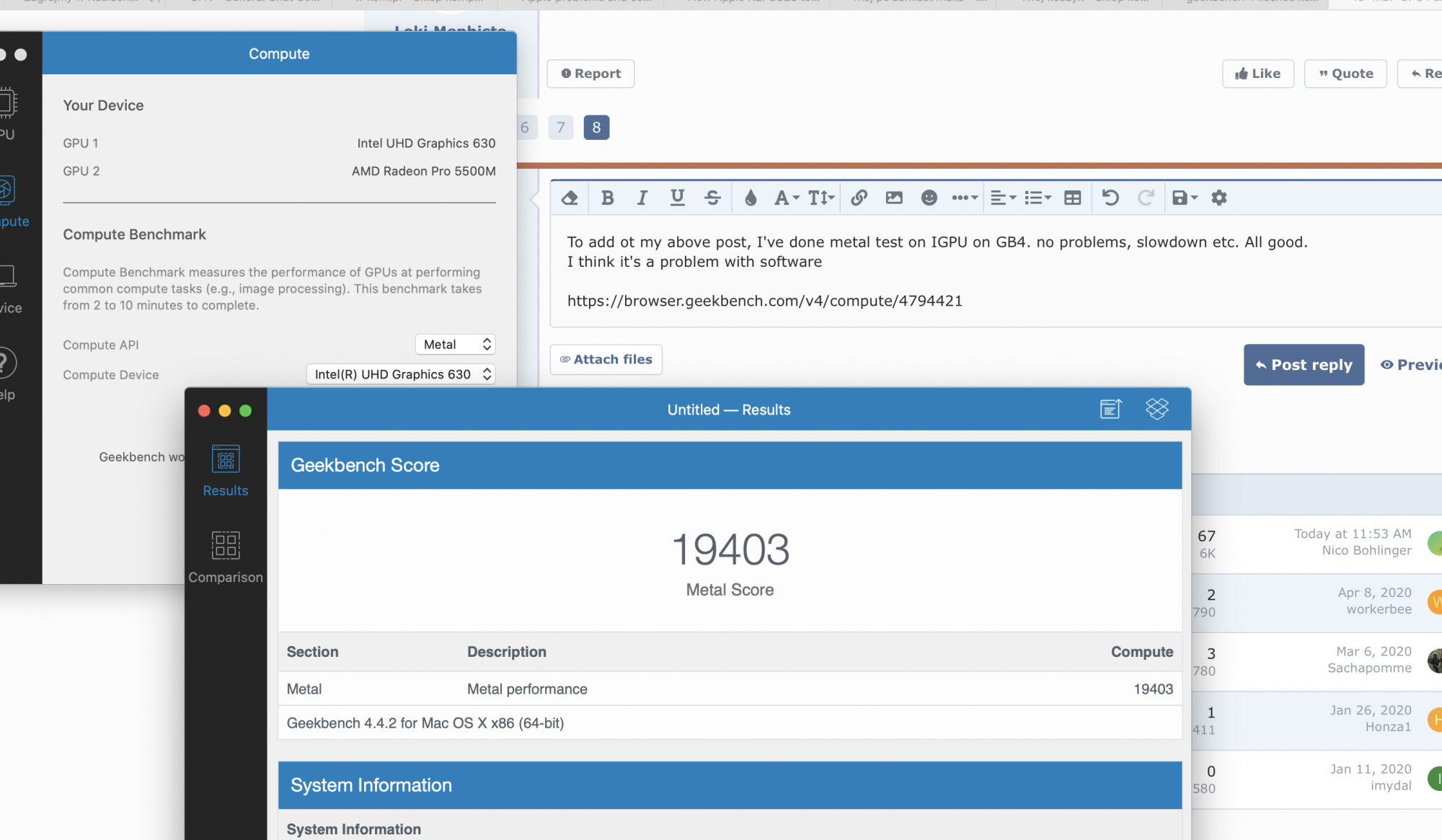Click Attach files button
This screenshot has height=840, width=1442.
(606, 359)
